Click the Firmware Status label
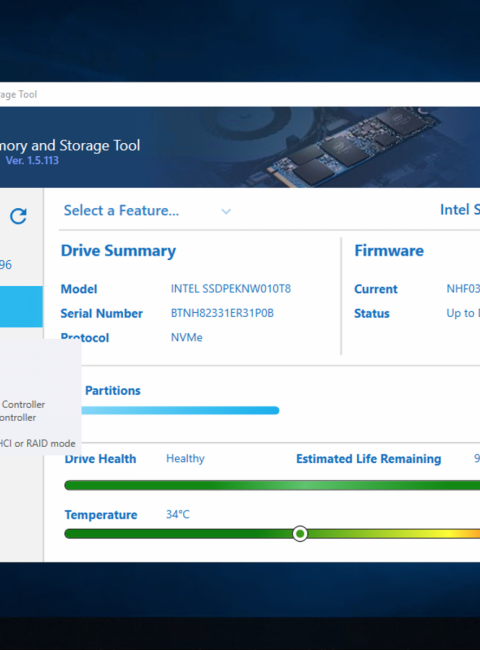 [x=372, y=313]
